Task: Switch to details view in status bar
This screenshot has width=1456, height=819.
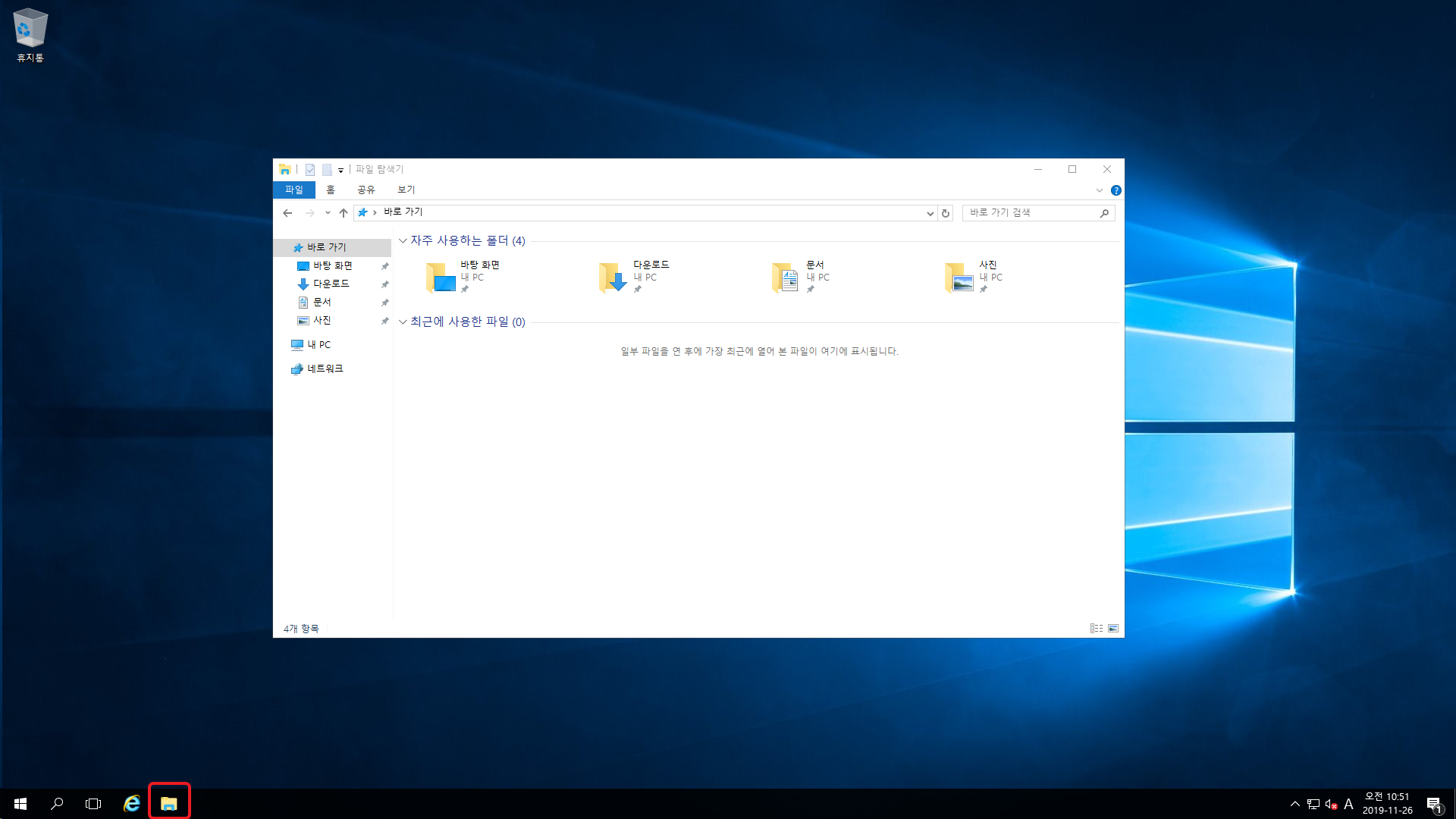Action: 1097,629
